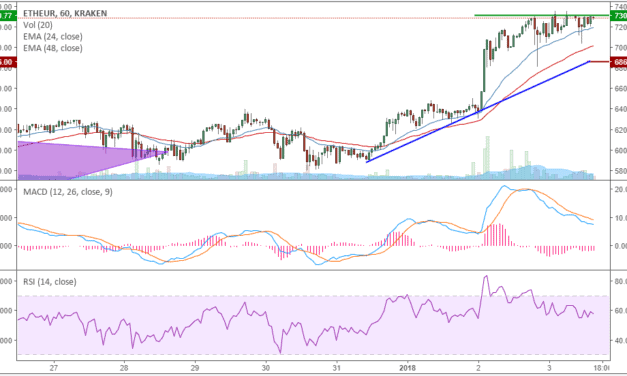Select the EMA (48, close) indicator label
This screenshot has height=376, width=627.
53,48
